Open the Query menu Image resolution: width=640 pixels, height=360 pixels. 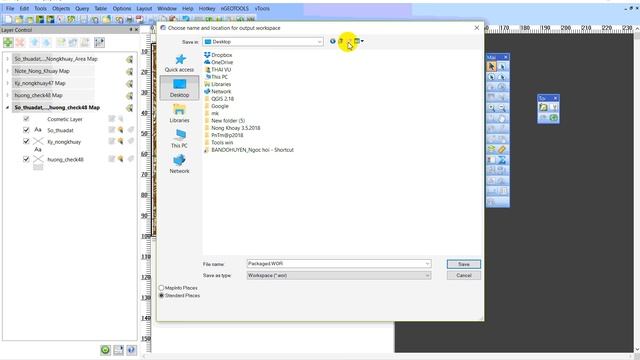pos(82,8)
